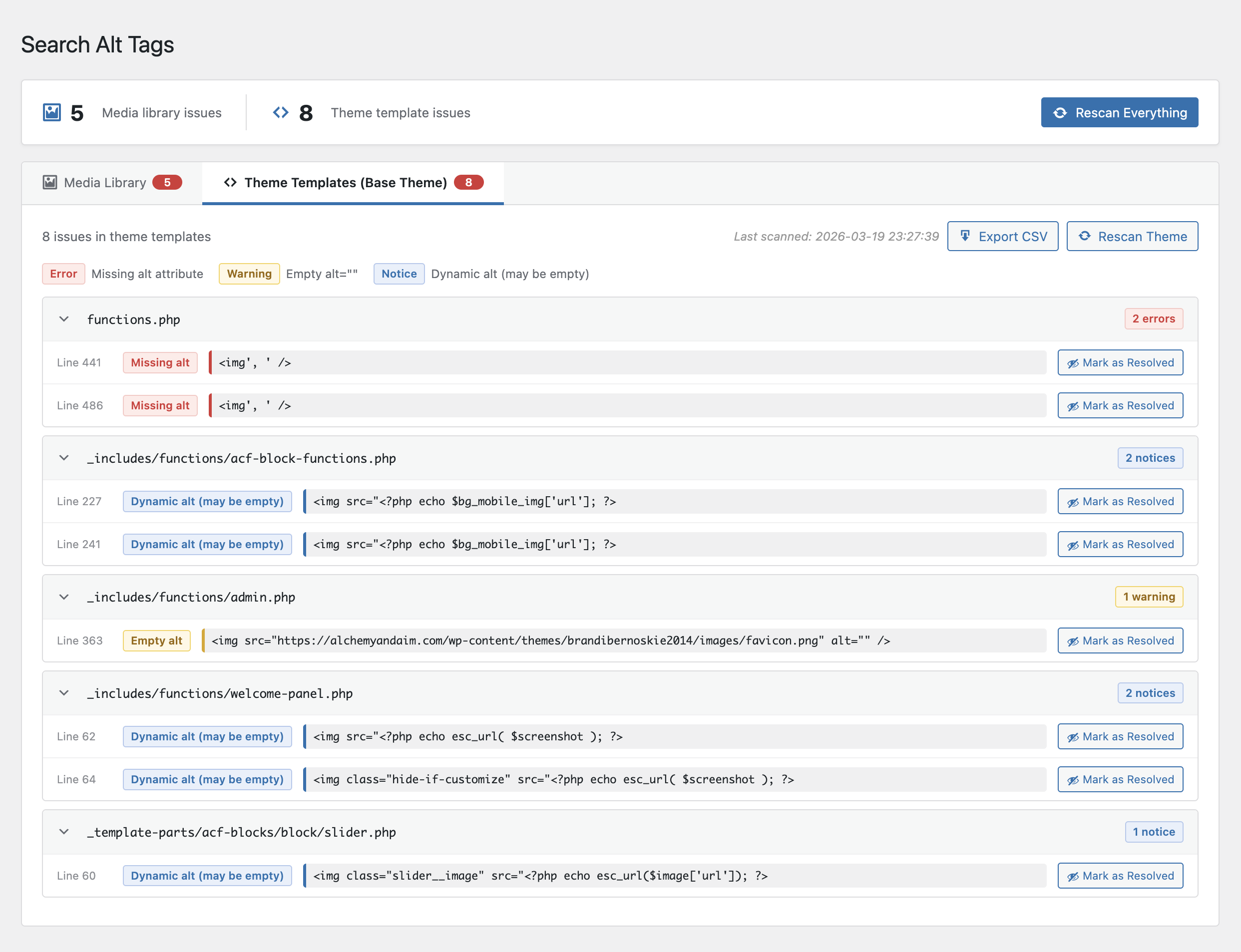Click code icon on Theme Templates tab

click(x=230, y=182)
